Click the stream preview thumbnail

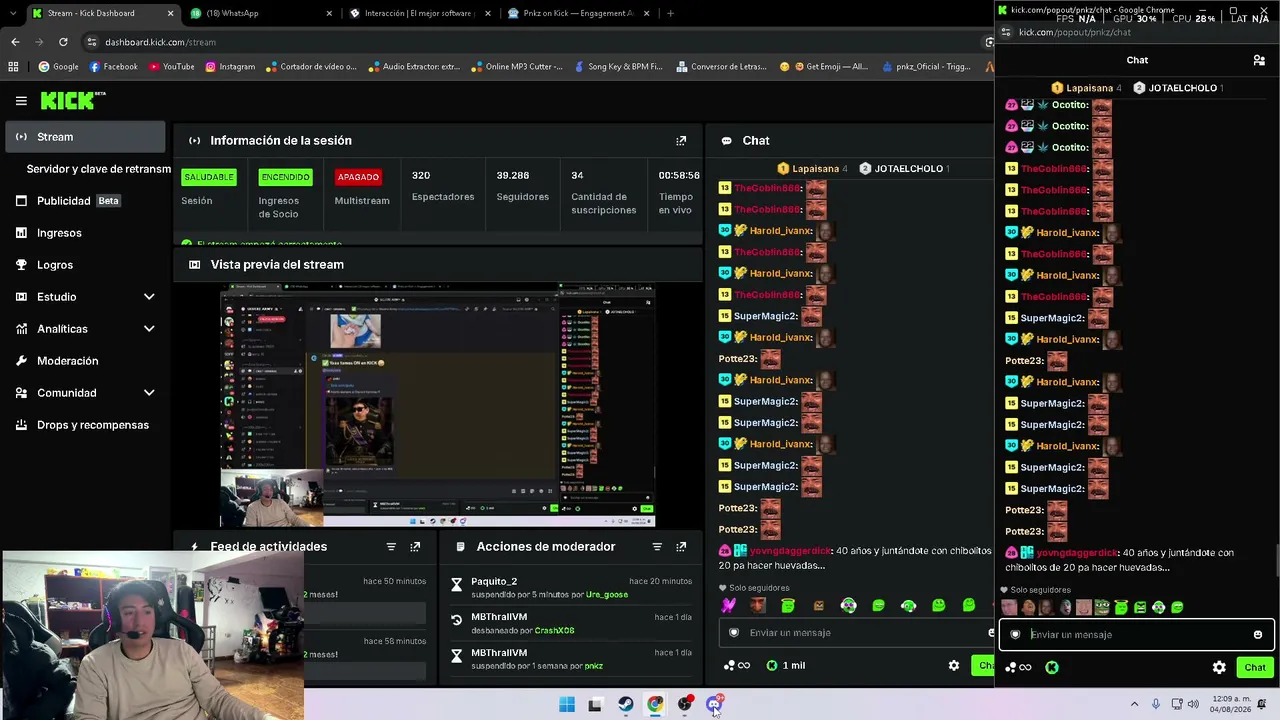coord(438,406)
